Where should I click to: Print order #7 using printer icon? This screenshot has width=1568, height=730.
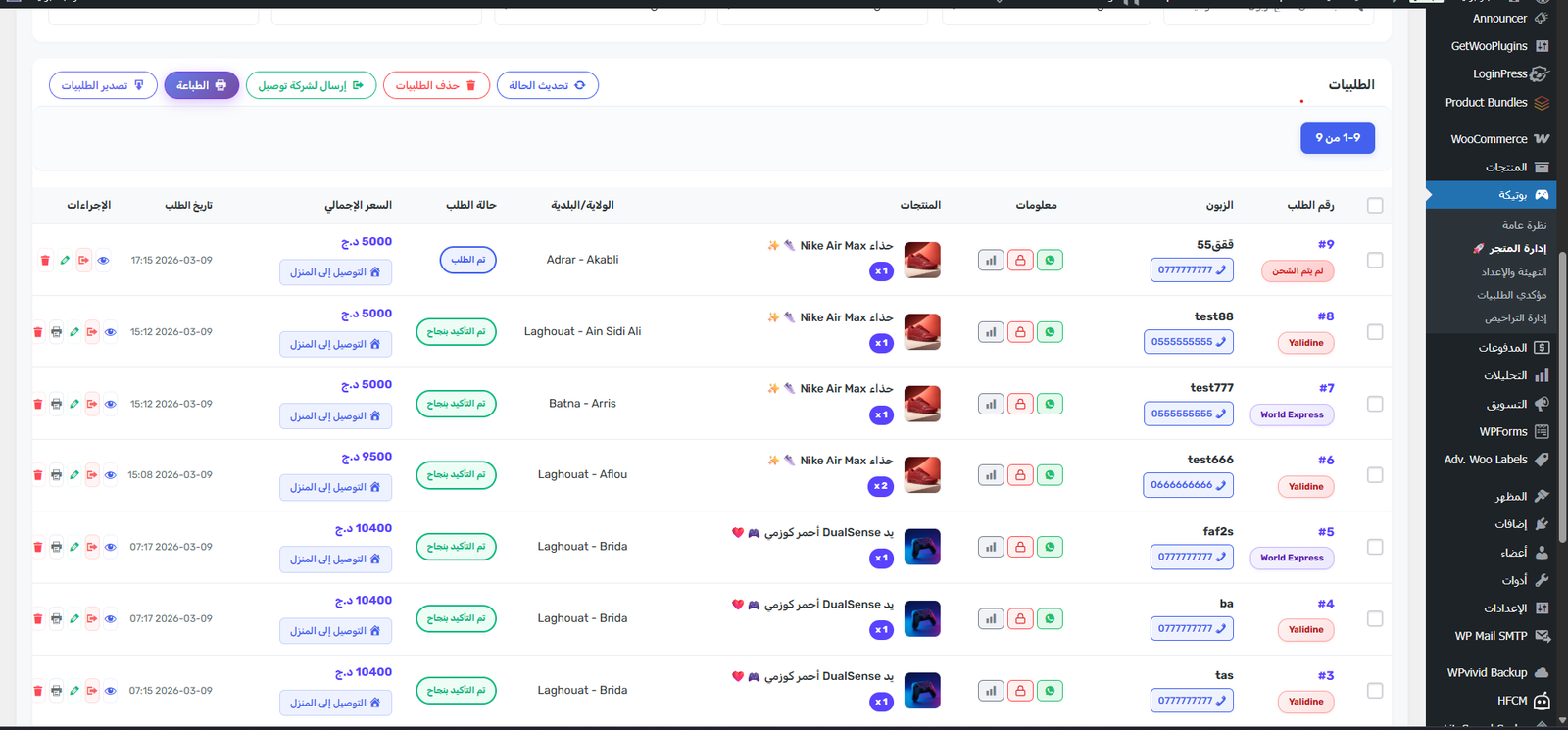[x=57, y=404]
